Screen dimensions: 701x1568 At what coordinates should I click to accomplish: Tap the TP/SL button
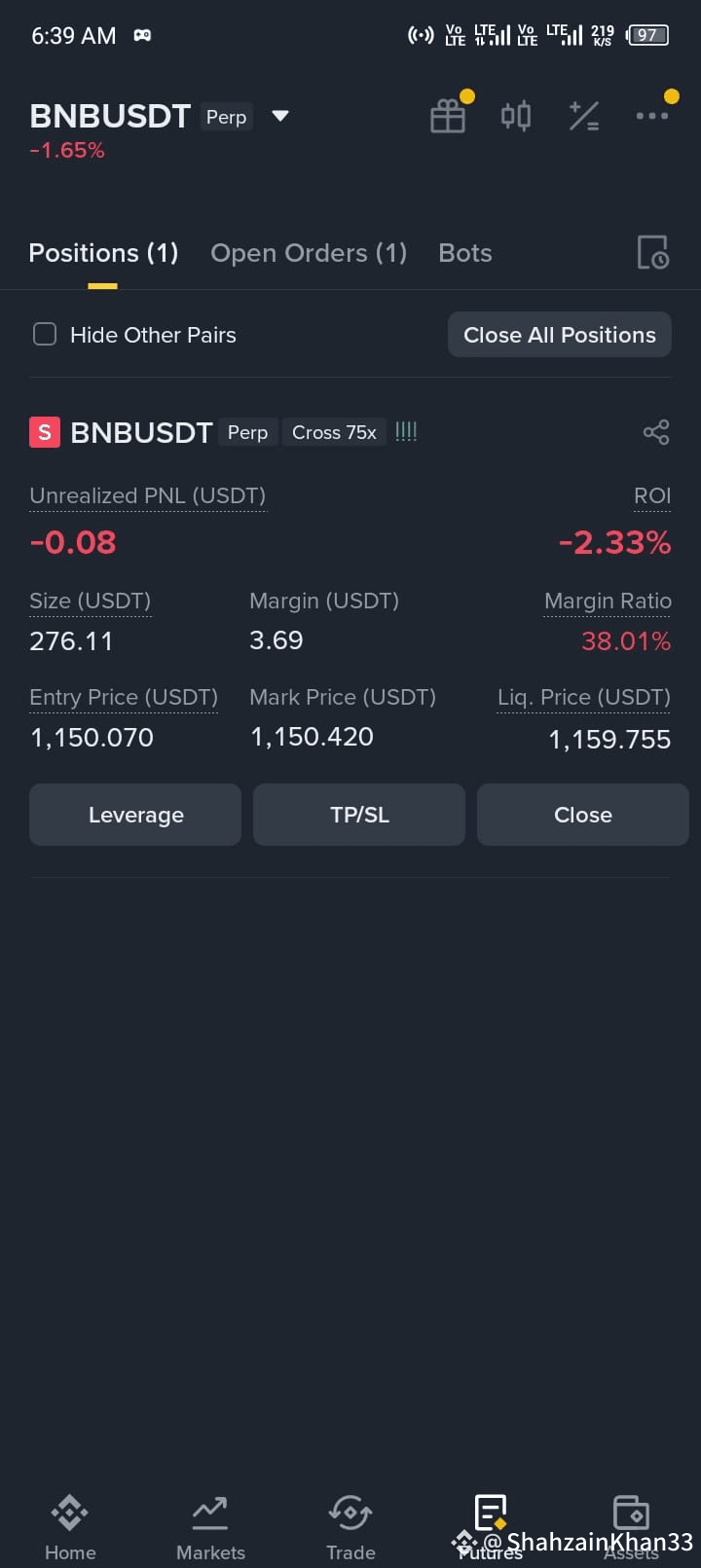click(x=359, y=815)
